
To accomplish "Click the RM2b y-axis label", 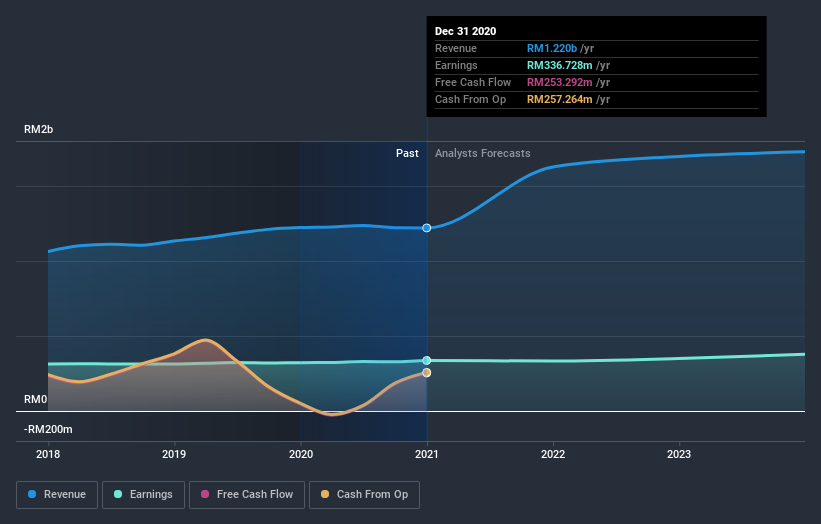I will tap(38, 129).
